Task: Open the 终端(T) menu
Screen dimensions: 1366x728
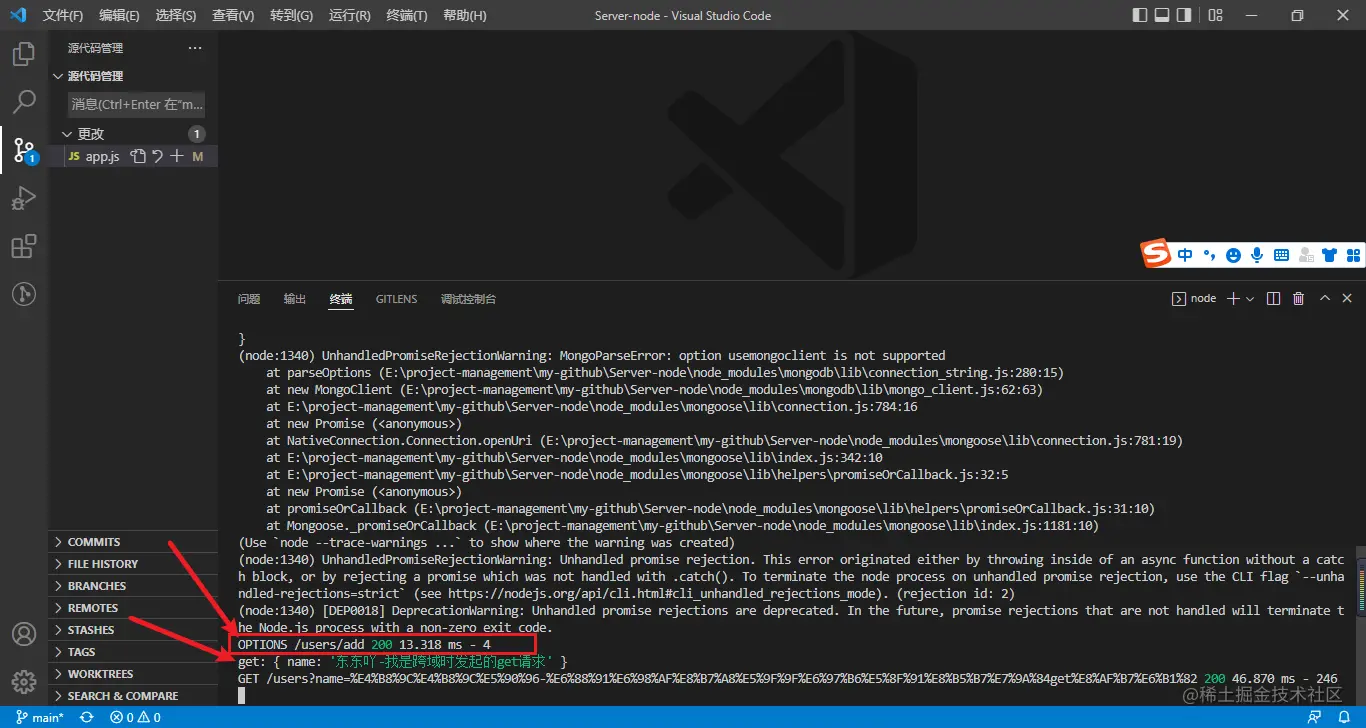Action: click(x=406, y=15)
